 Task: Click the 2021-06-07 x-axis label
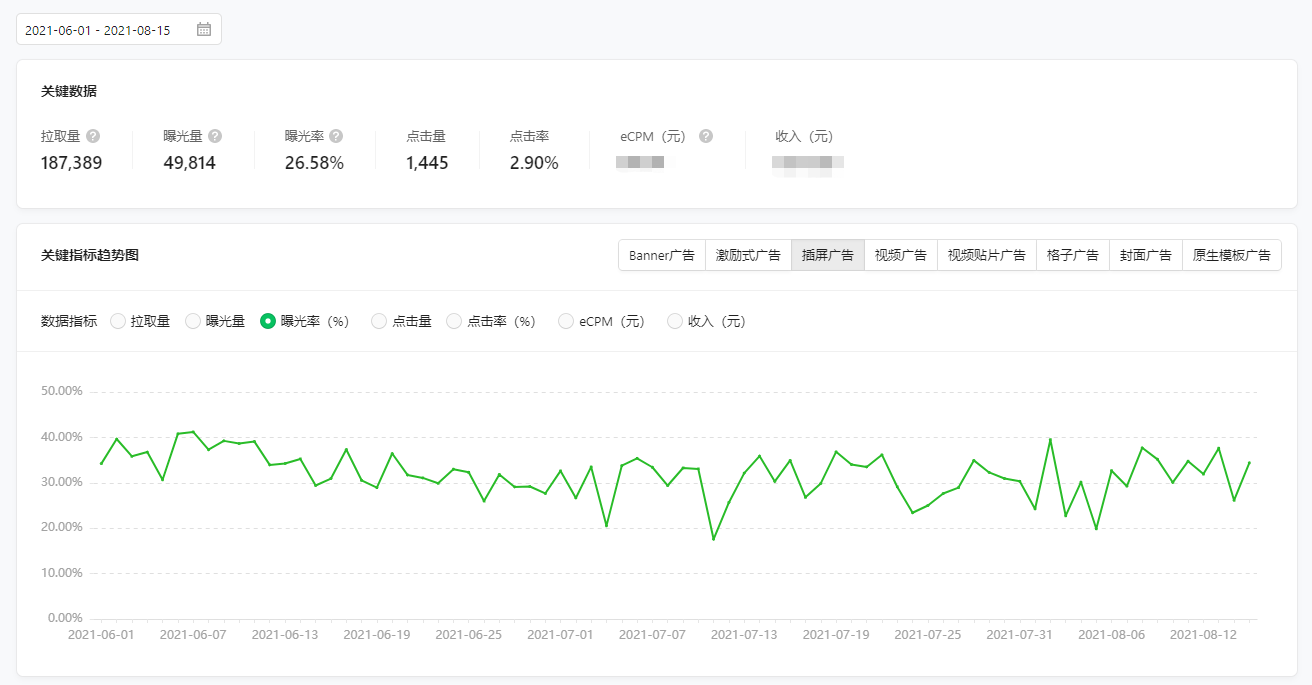193,634
